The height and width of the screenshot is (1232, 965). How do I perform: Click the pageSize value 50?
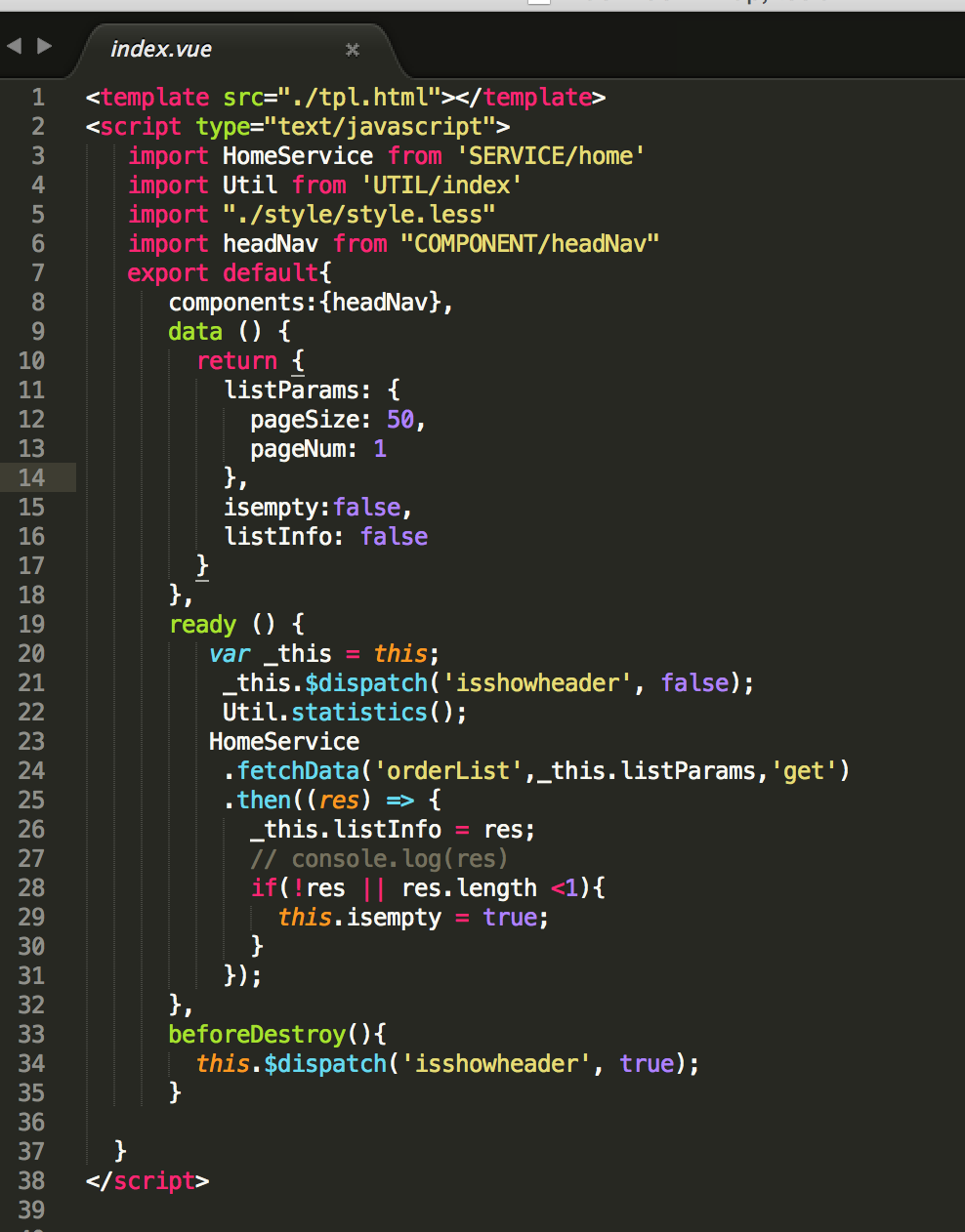(400, 419)
